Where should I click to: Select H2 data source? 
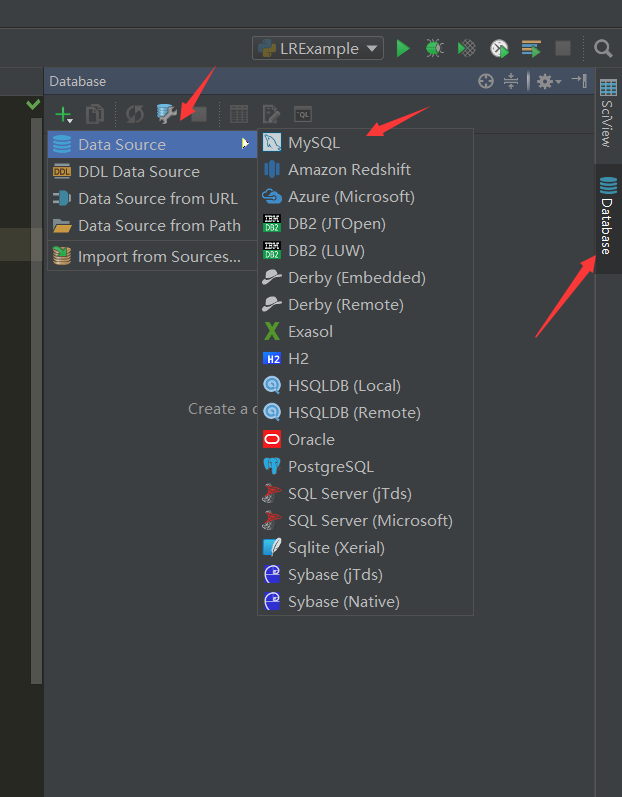click(365, 358)
